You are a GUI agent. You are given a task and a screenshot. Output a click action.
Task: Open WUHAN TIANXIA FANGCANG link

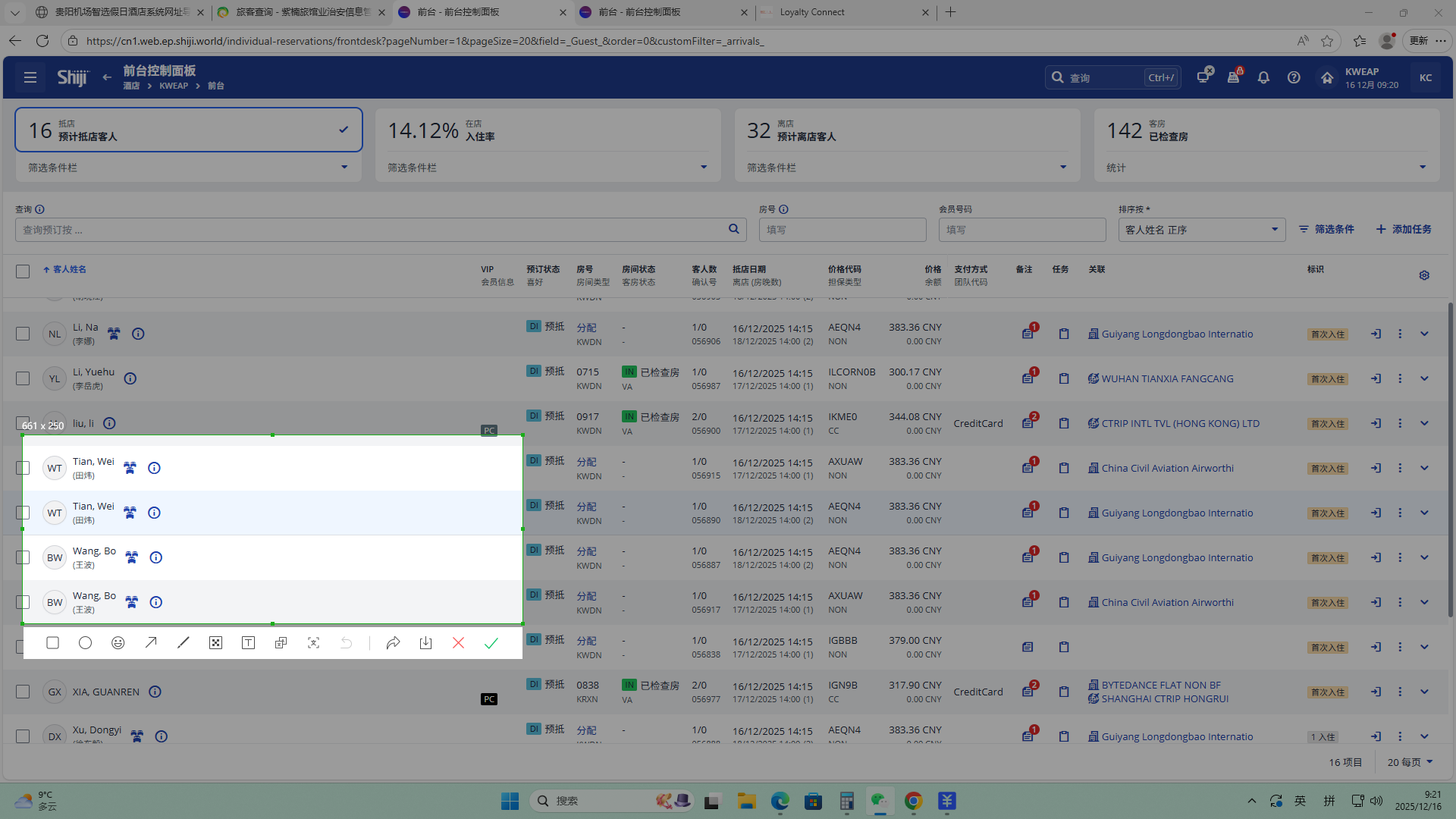point(1167,378)
